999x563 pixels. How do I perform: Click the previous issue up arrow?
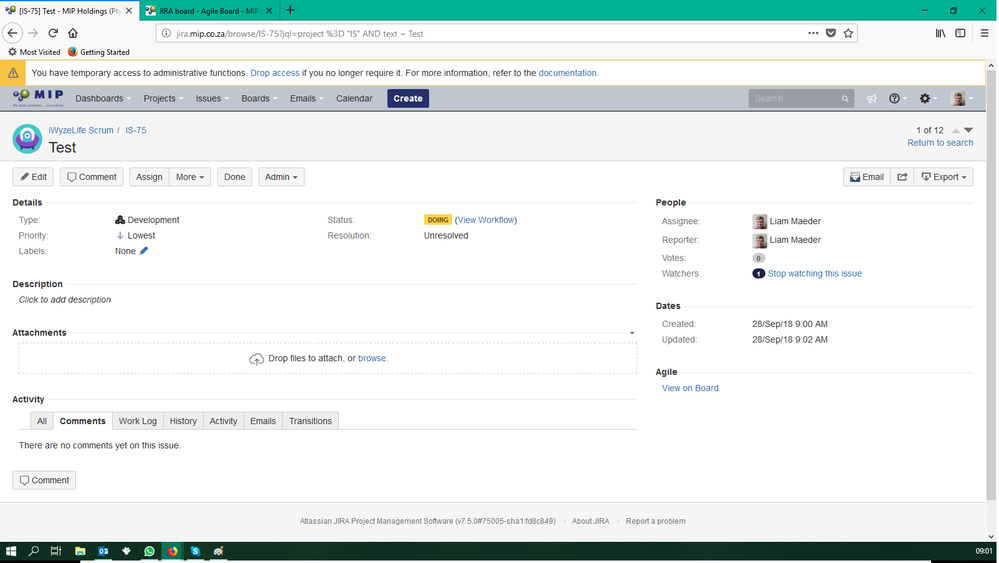[955, 131]
